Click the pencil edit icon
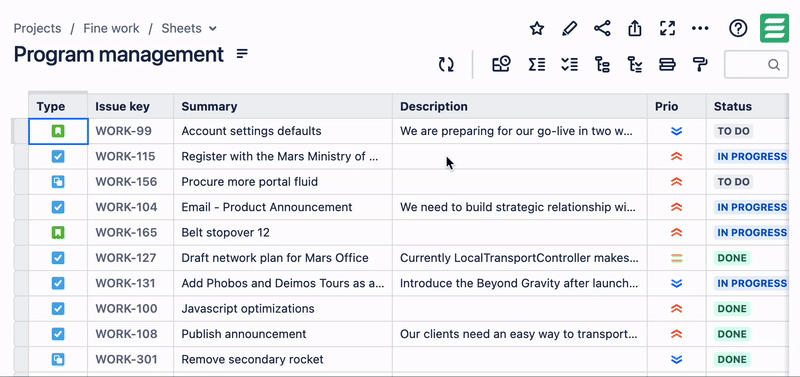 tap(569, 28)
